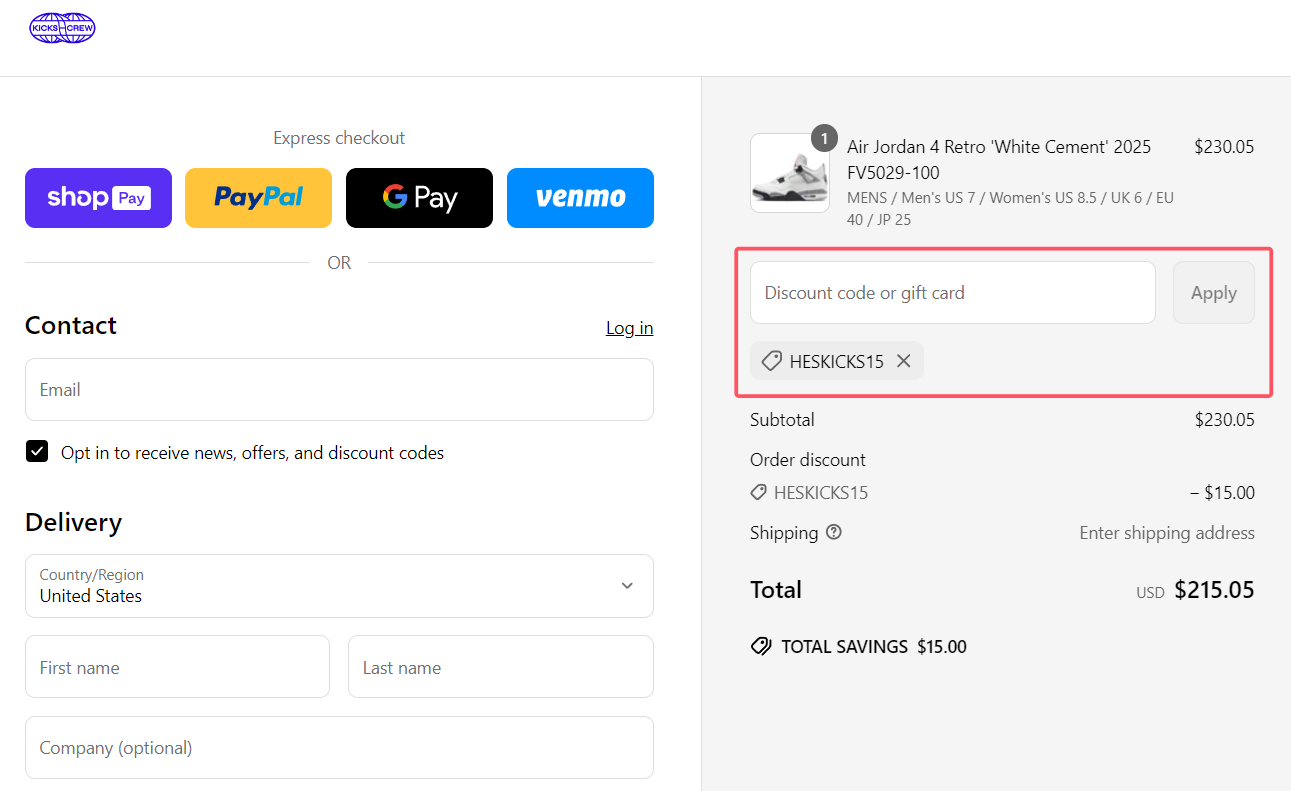Follow the Log in link
1291x791 pixels.
click(629, 328)
